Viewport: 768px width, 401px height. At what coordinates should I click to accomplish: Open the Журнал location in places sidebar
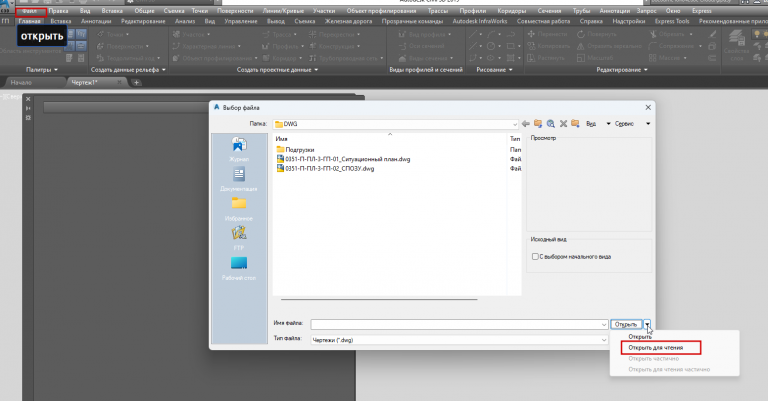click(239, 149)
